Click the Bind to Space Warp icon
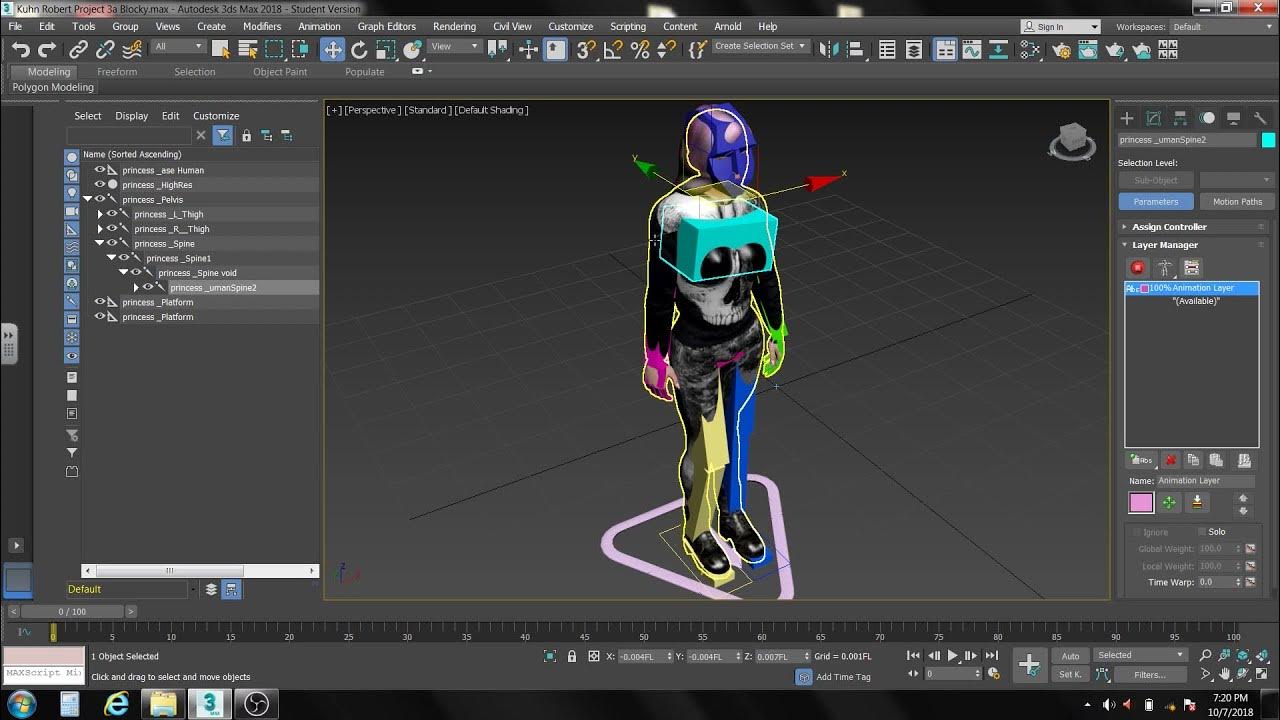 click(x=131, y=49)
